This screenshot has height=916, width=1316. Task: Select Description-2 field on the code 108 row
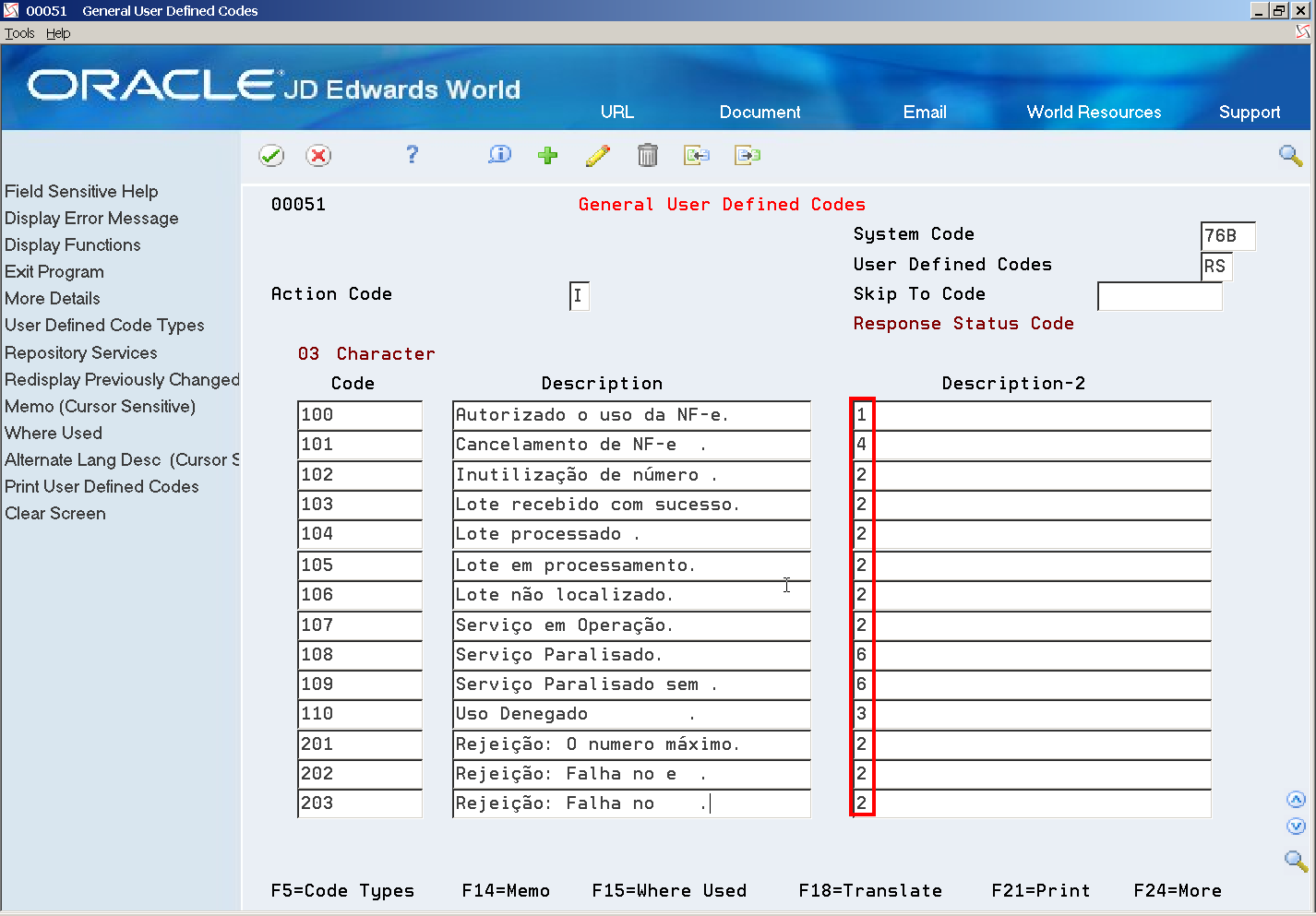[1031, 655]
